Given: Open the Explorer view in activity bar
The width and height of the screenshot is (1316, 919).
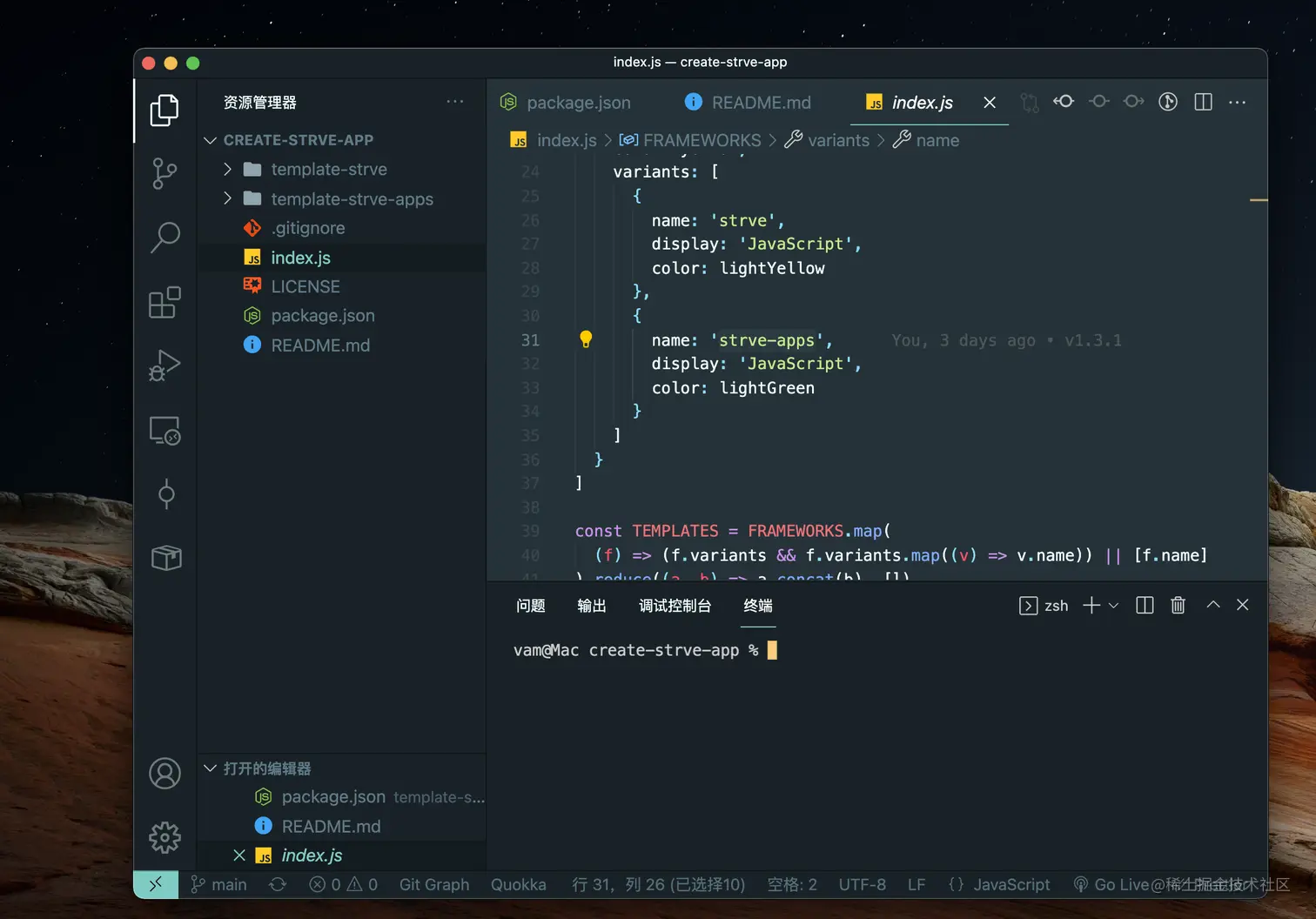Looking at the screenshot, I should 164,111.
